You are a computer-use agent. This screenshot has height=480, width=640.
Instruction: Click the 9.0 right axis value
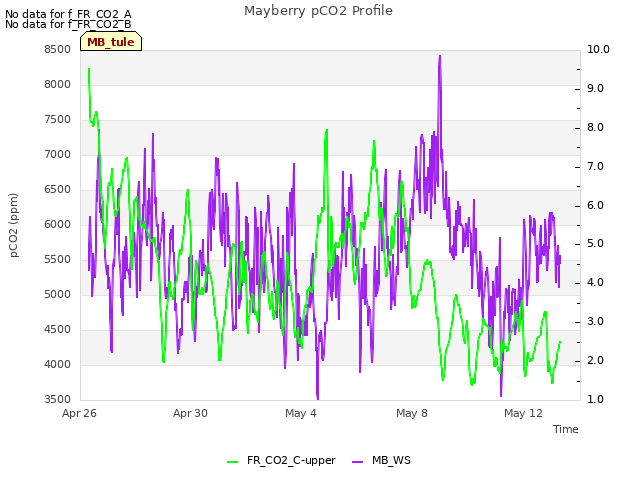[x=596, y=89]
